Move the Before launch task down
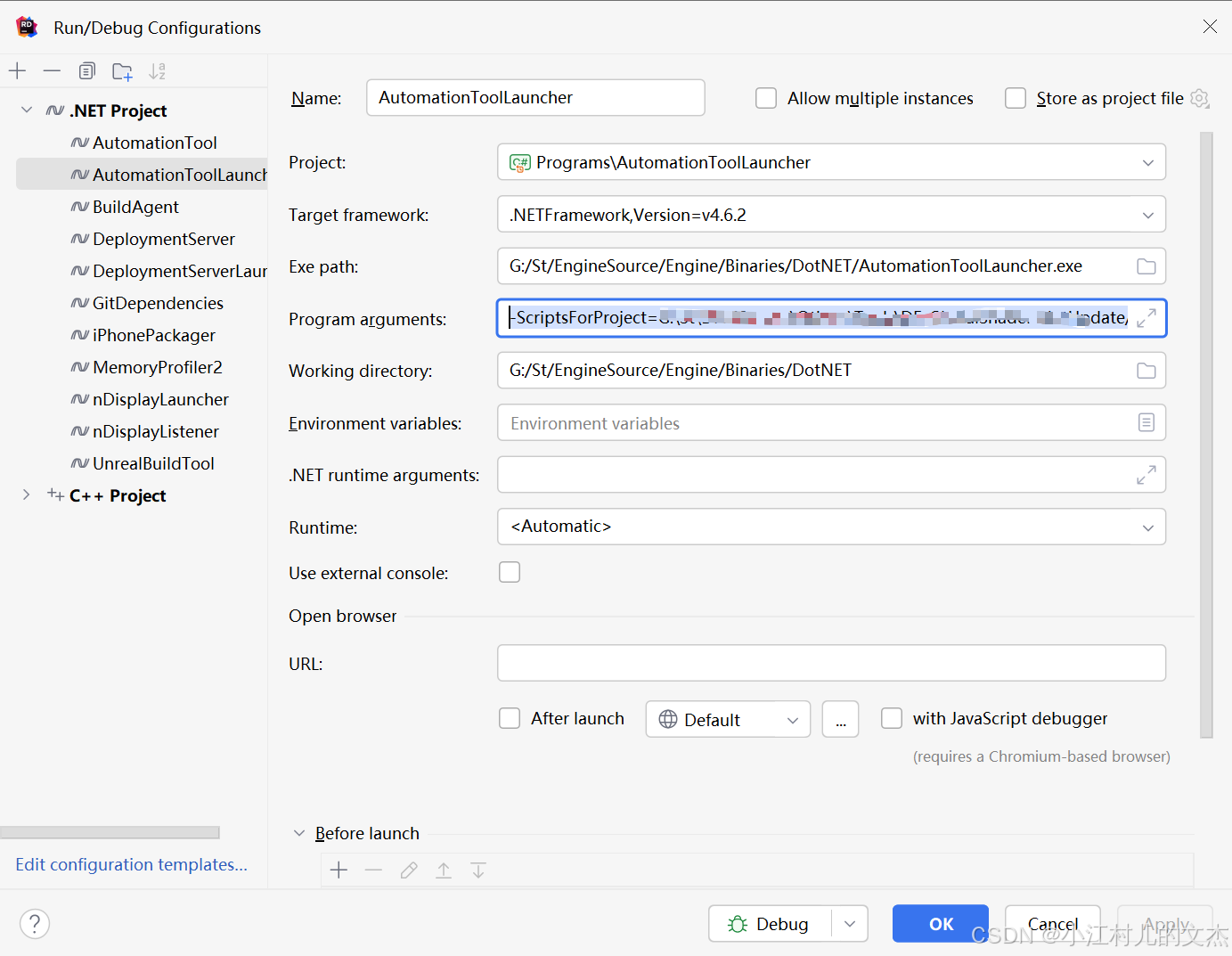Image resolution: width=1232 pixels, height=956 pixels. click(x=478, y=870)
